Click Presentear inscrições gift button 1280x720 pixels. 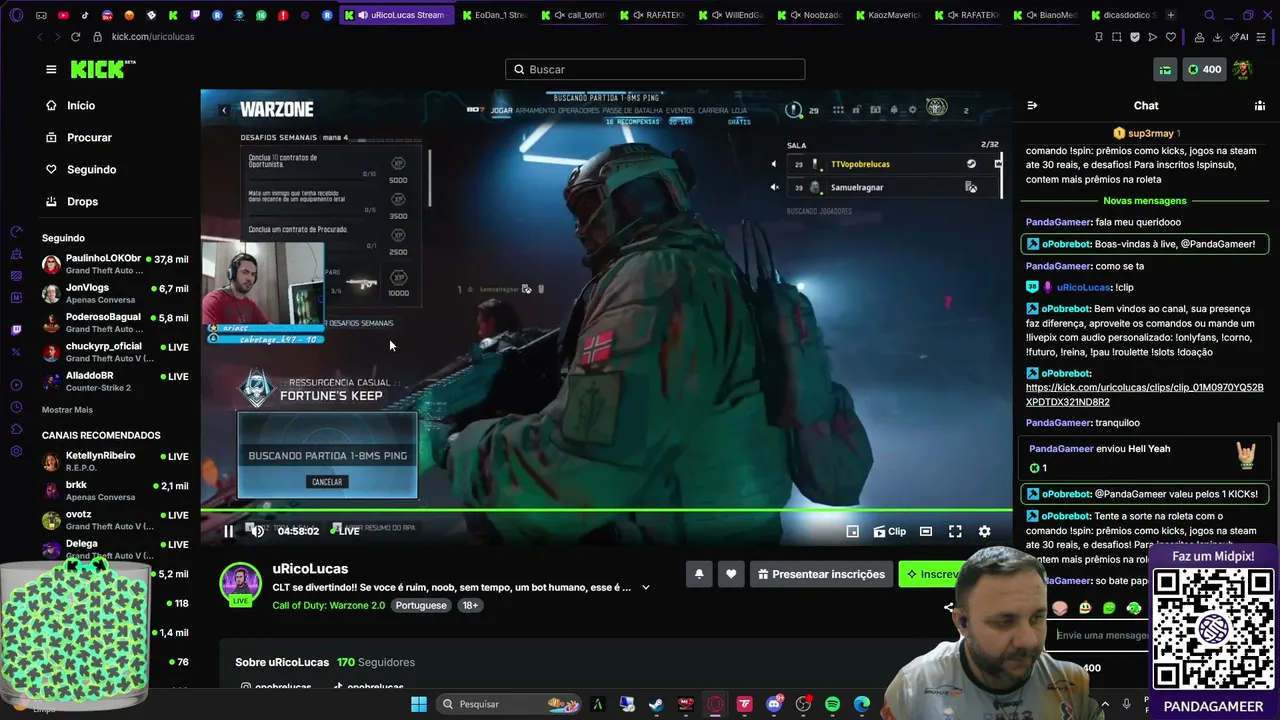pyautogui.click(x=821, y=574)
